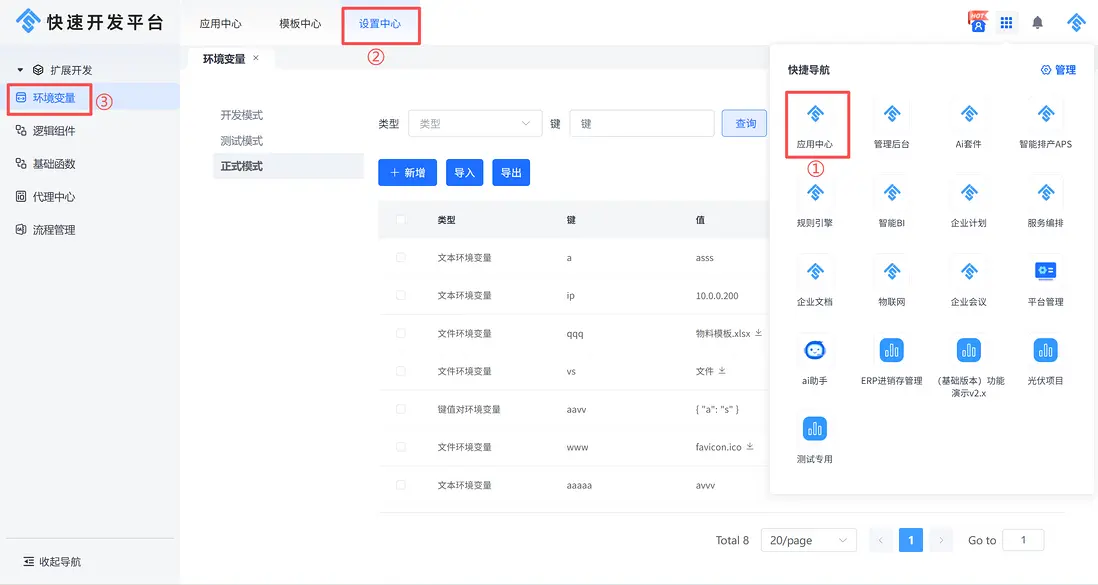Open the 物联网 icon
1098x585 pixels.
[x=891, y=272]
